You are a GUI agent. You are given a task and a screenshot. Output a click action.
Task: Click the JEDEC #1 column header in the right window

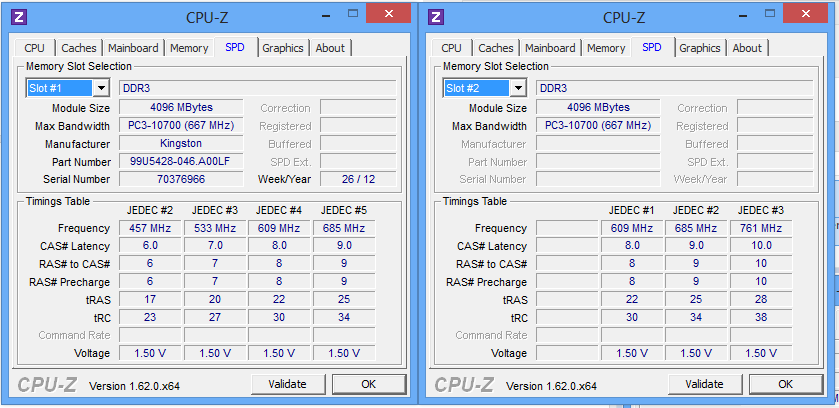point(631,210)
